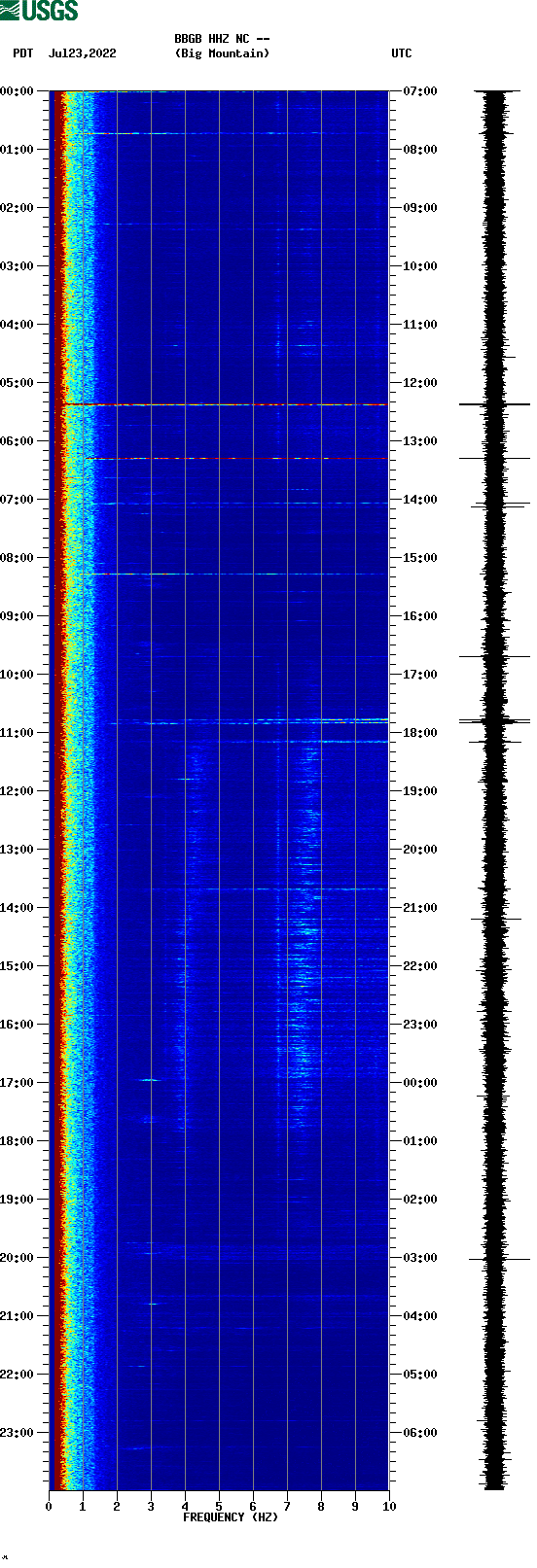Click the 11:00 PDT time label
The height and width of the screenshot is (1568, 537).
click(17, 733)
